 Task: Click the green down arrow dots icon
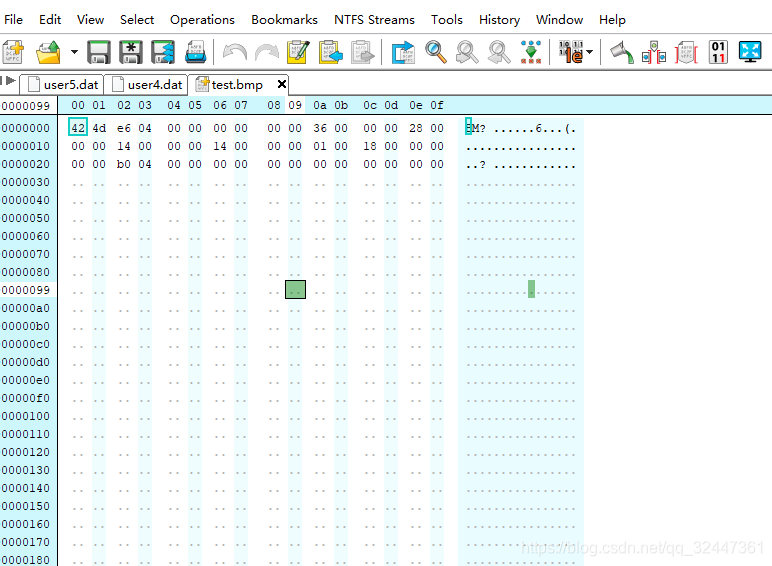click(531, 52)
